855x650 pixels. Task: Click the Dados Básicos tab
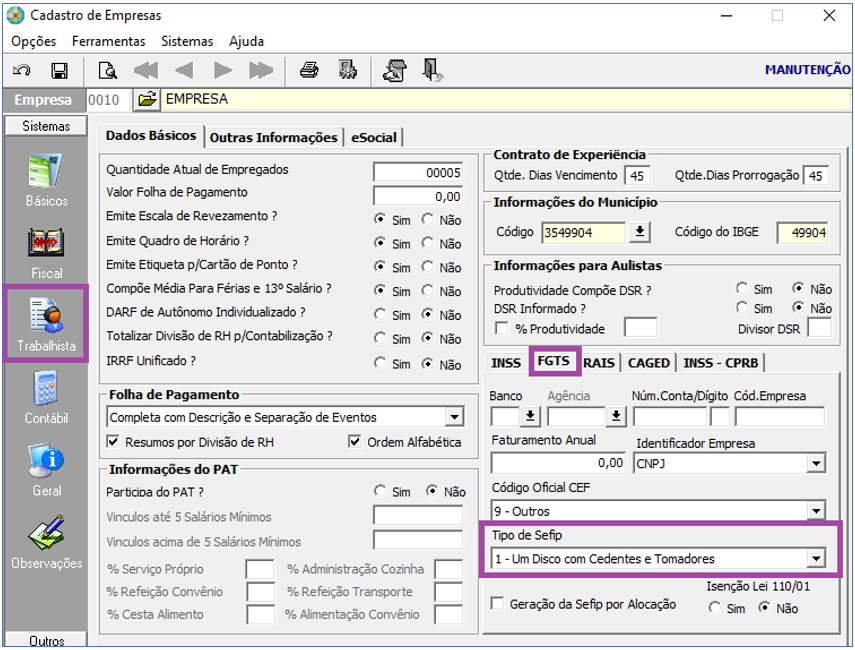tap(151, 136)
